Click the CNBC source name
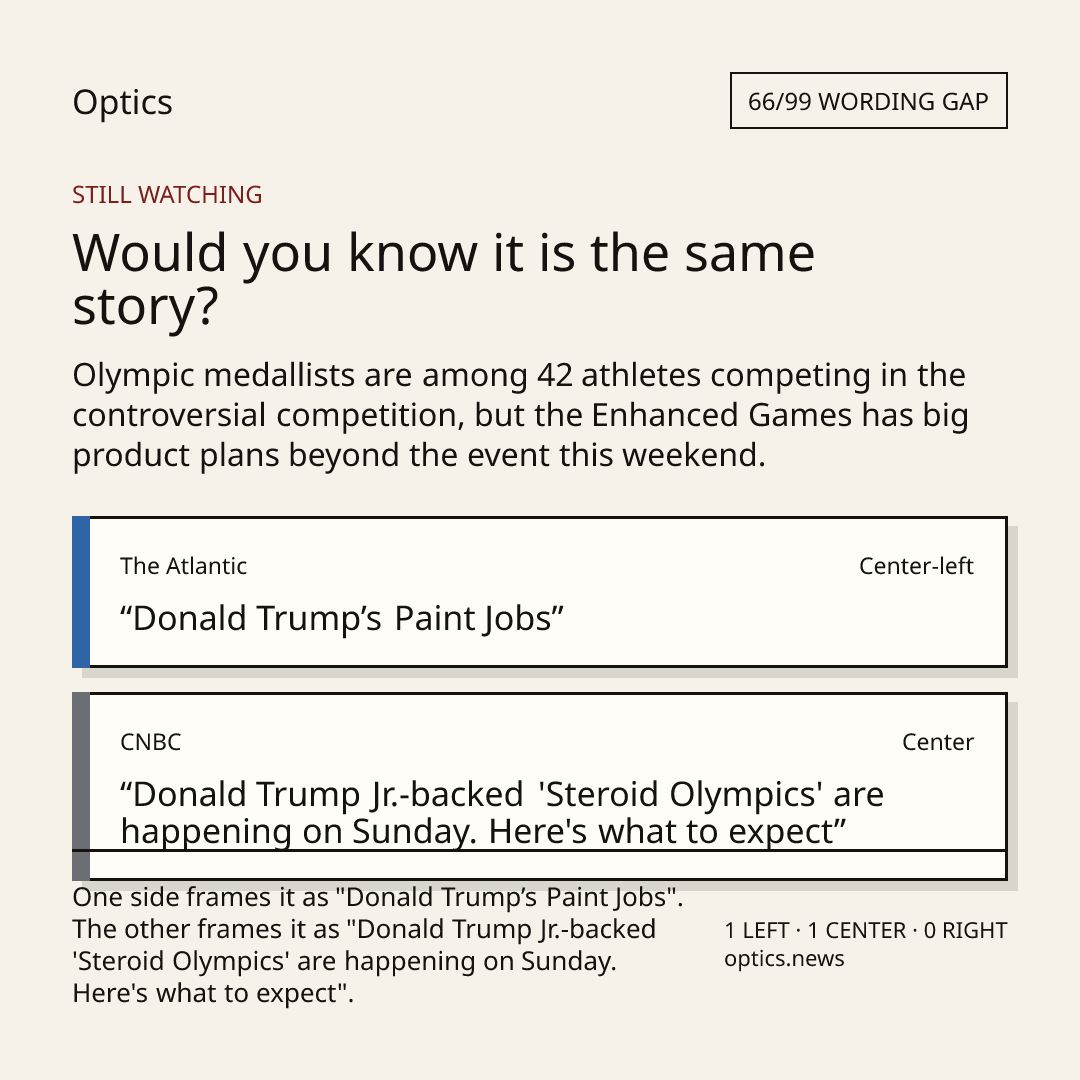The width and height of the screenshot is (1080, 1080). tap(151, 742)
